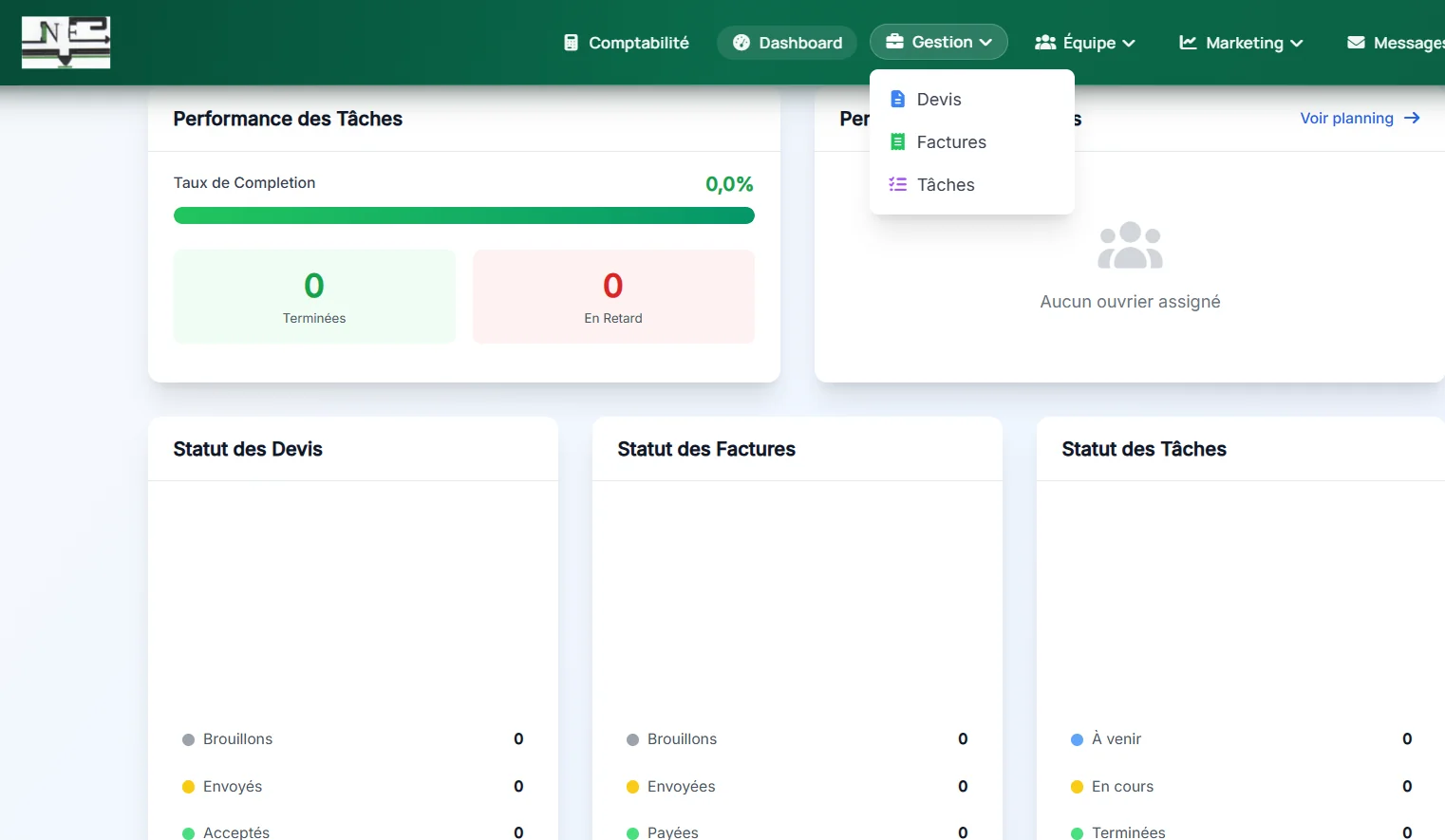Open the Messages menu item
The image size is (1445, 840).
[x=1396, y=43]
